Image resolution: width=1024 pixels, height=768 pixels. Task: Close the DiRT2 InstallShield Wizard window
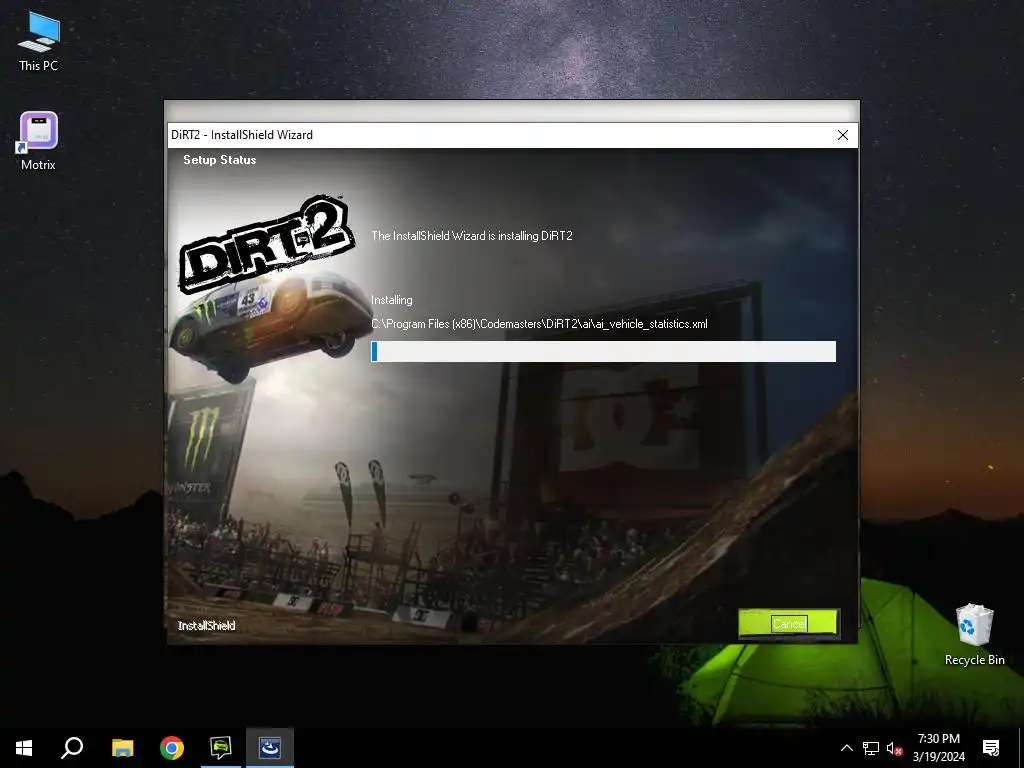point(842,135)
